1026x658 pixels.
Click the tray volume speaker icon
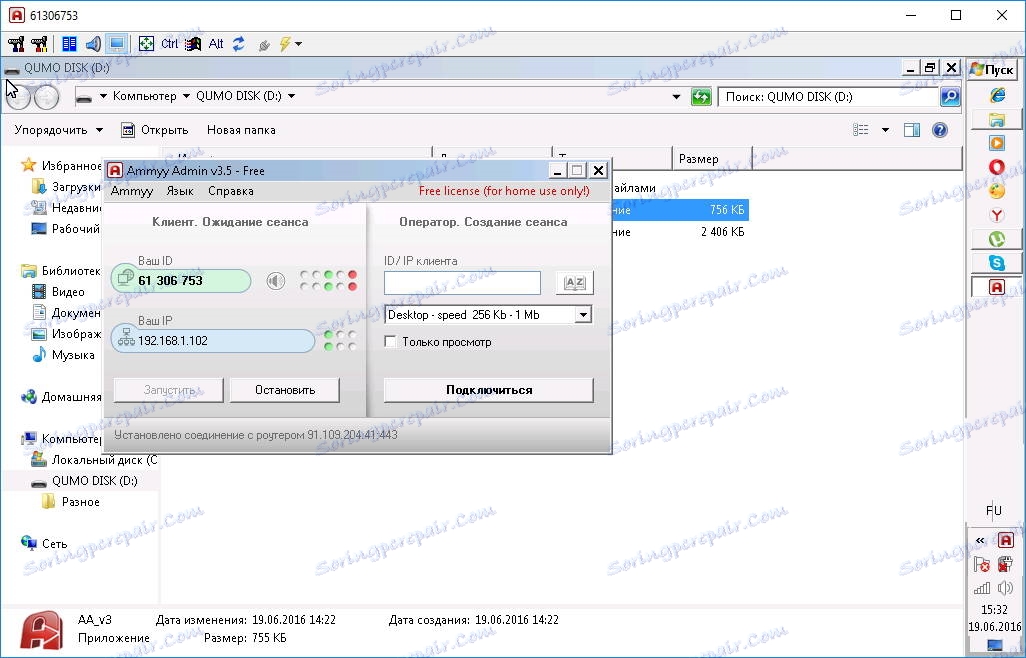pyautogui.click(x=1005, y=587)
